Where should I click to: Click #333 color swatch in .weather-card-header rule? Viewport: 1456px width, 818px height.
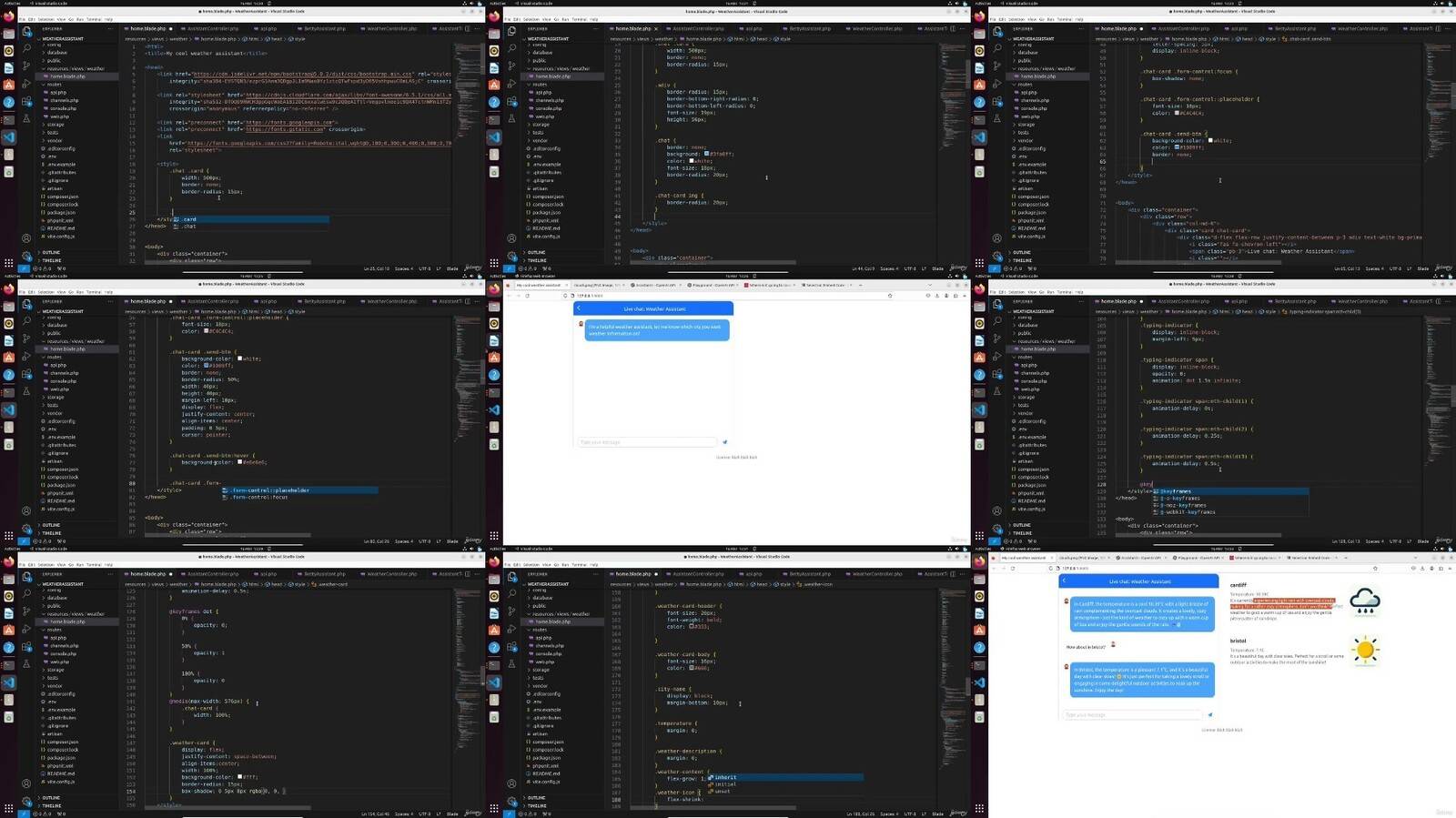tap(692, 627)
